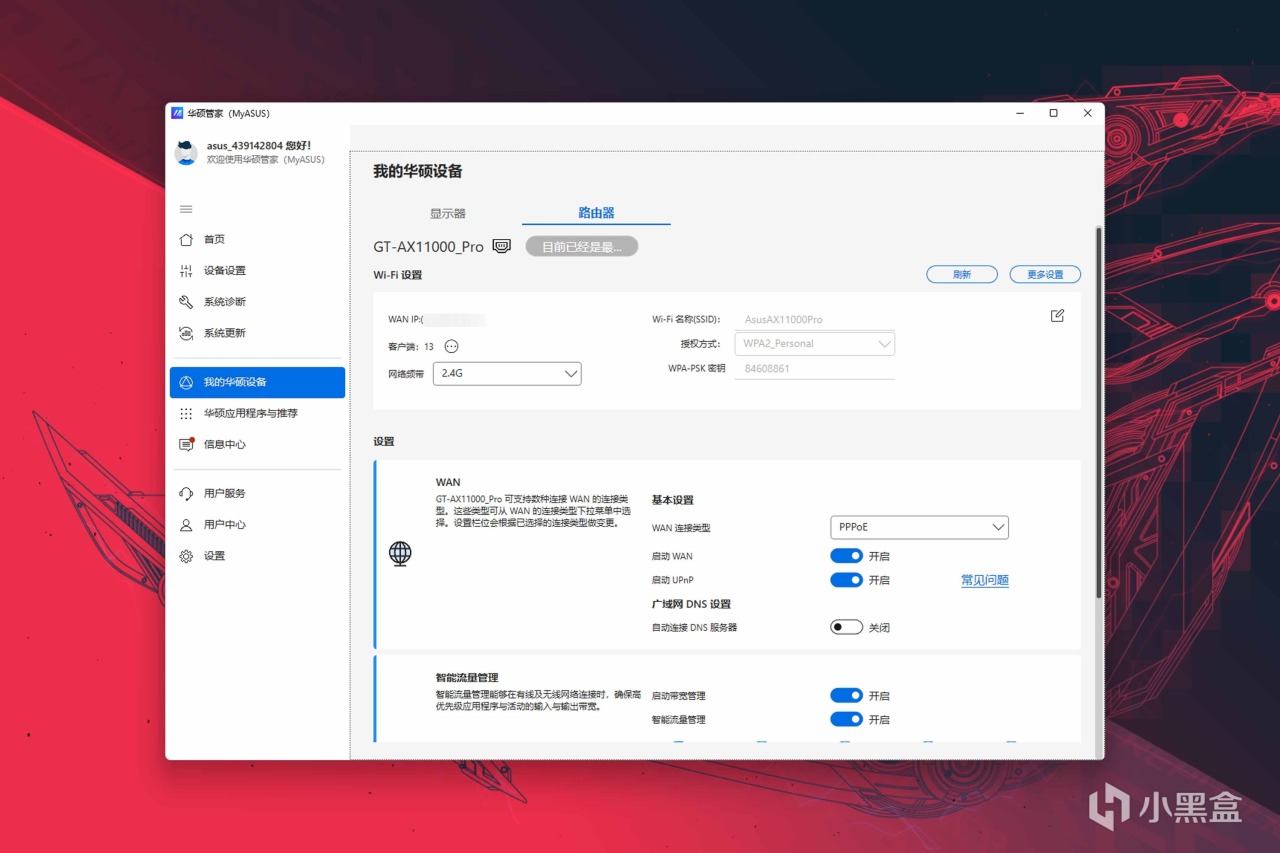The image size is (1280, 853).
Task: Switch to the 路由器 tab
Action: [596, 213]
